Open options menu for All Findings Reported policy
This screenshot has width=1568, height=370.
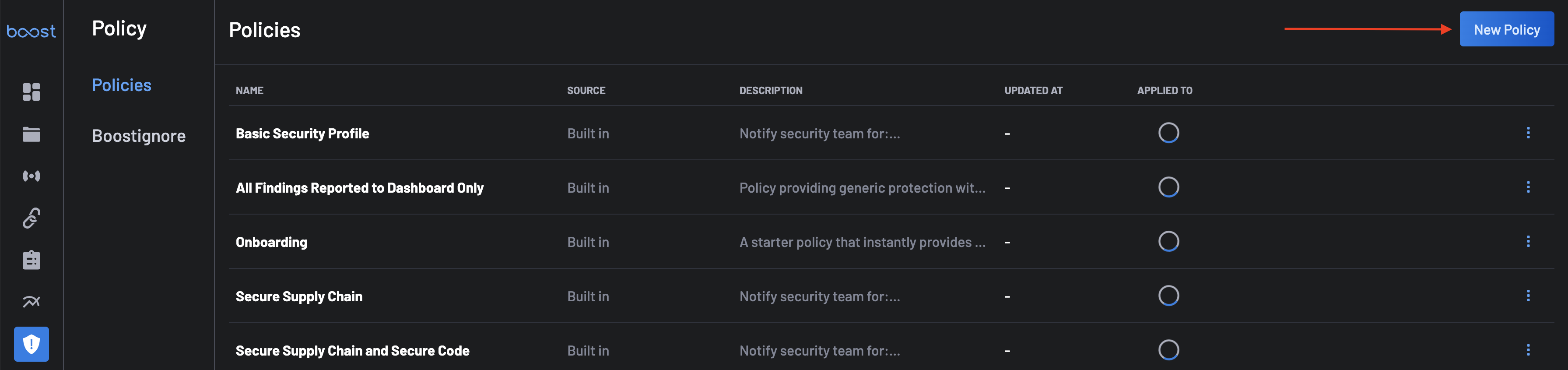pos(1528,187)
